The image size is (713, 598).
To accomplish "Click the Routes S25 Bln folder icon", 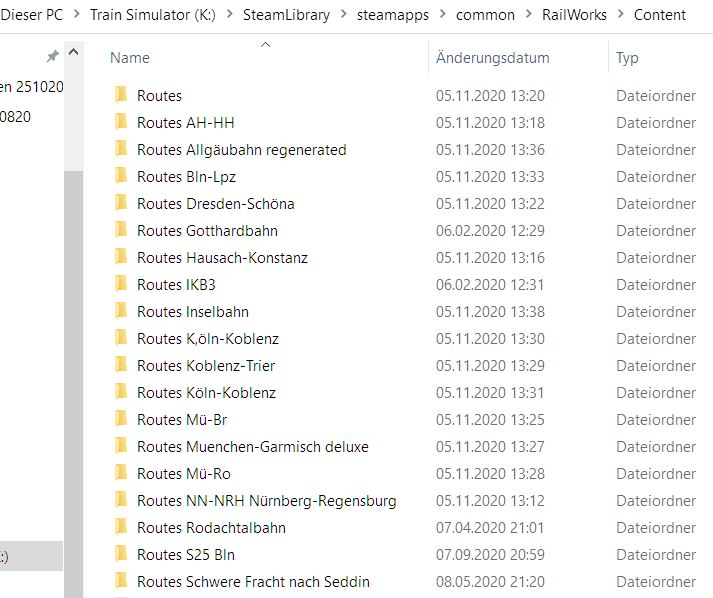I will [121, 553].
